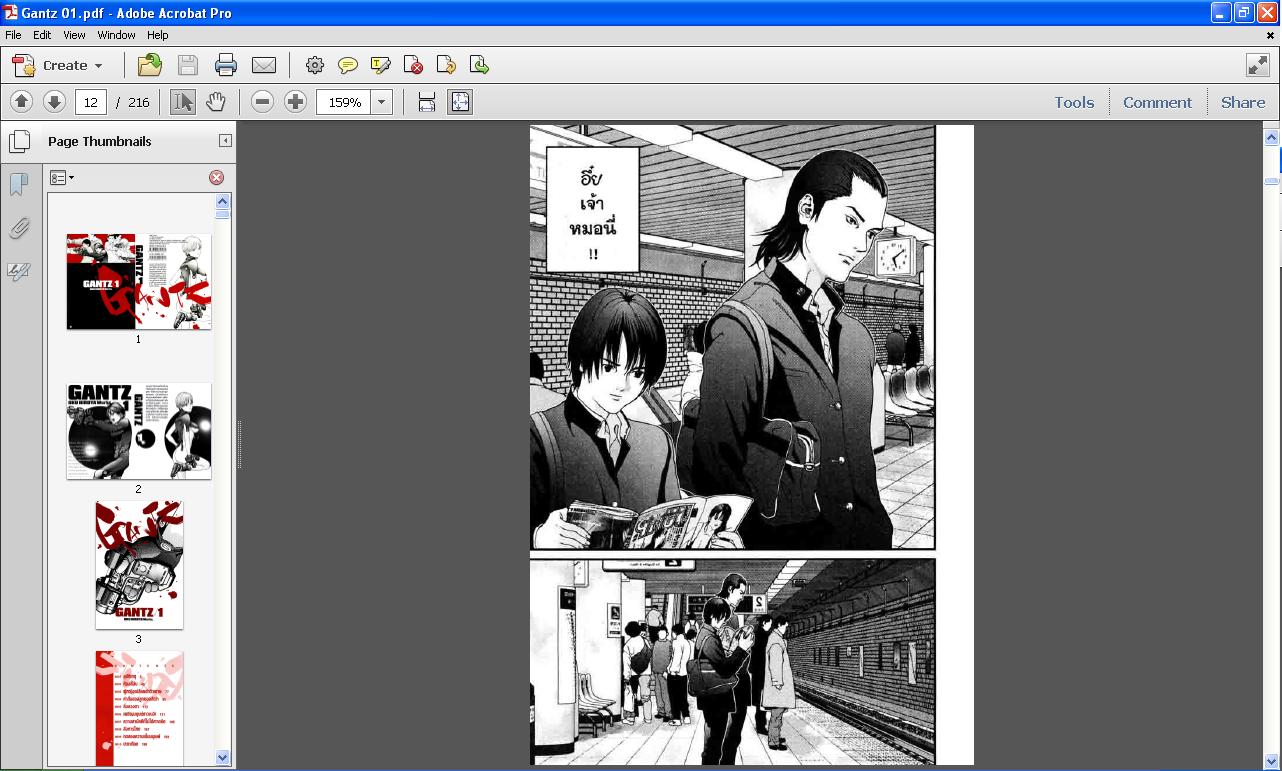Click the Open file folder icon
This screenshot has height=771, width=1282.
(x=150, y=65)
